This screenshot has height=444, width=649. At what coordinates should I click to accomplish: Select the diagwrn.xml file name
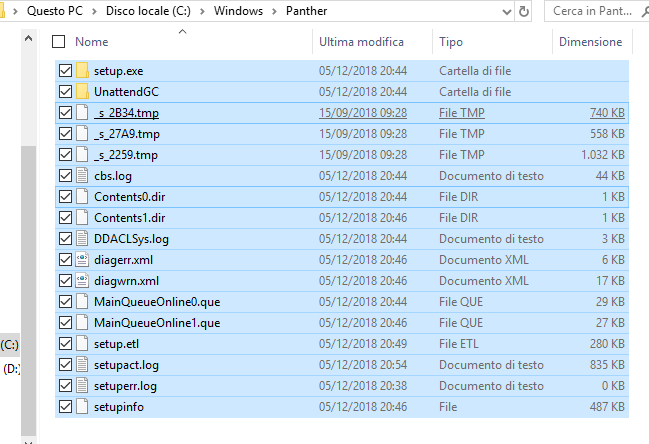(x=126, y=281)
